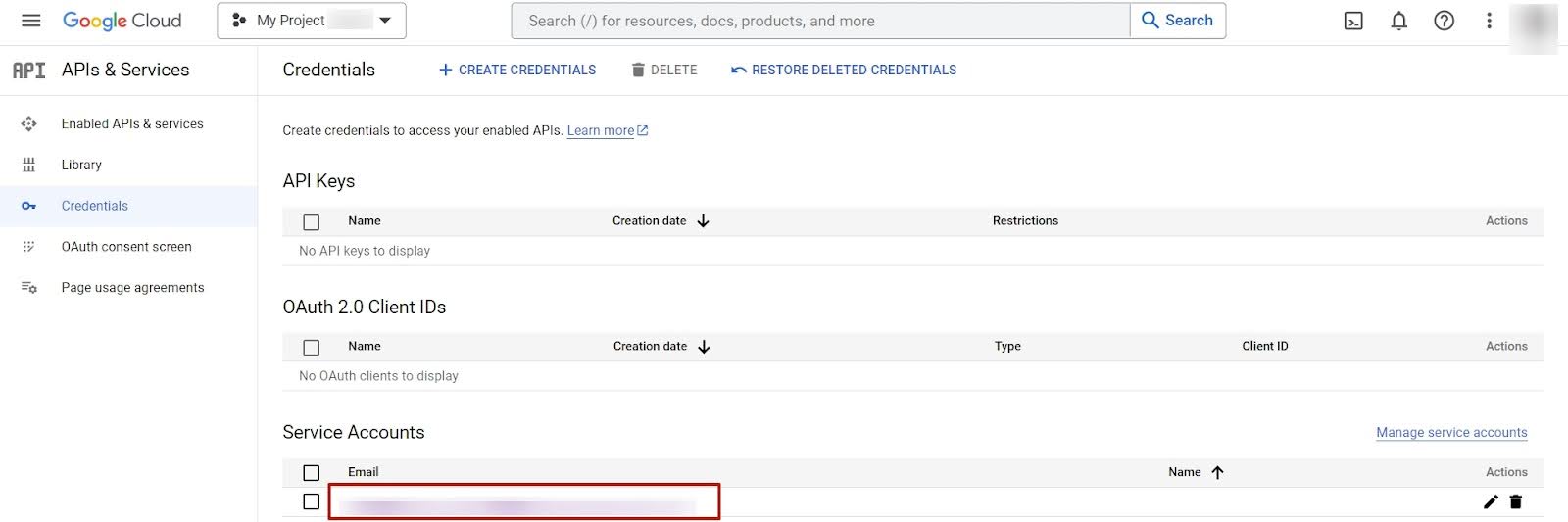Open the three-dot more options menu
The image size is (1568, 522).
coord(1489,21)
